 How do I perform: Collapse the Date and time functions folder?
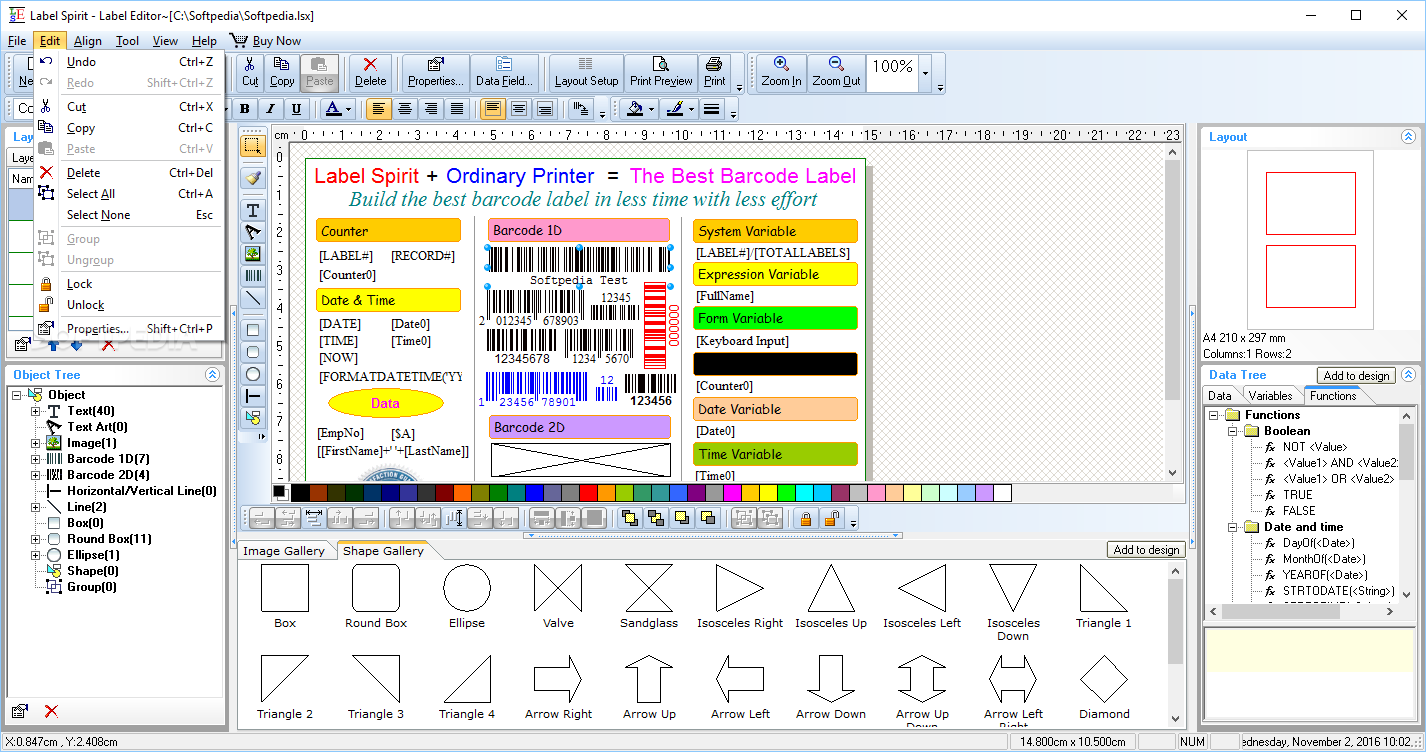tap(1232, 527)
